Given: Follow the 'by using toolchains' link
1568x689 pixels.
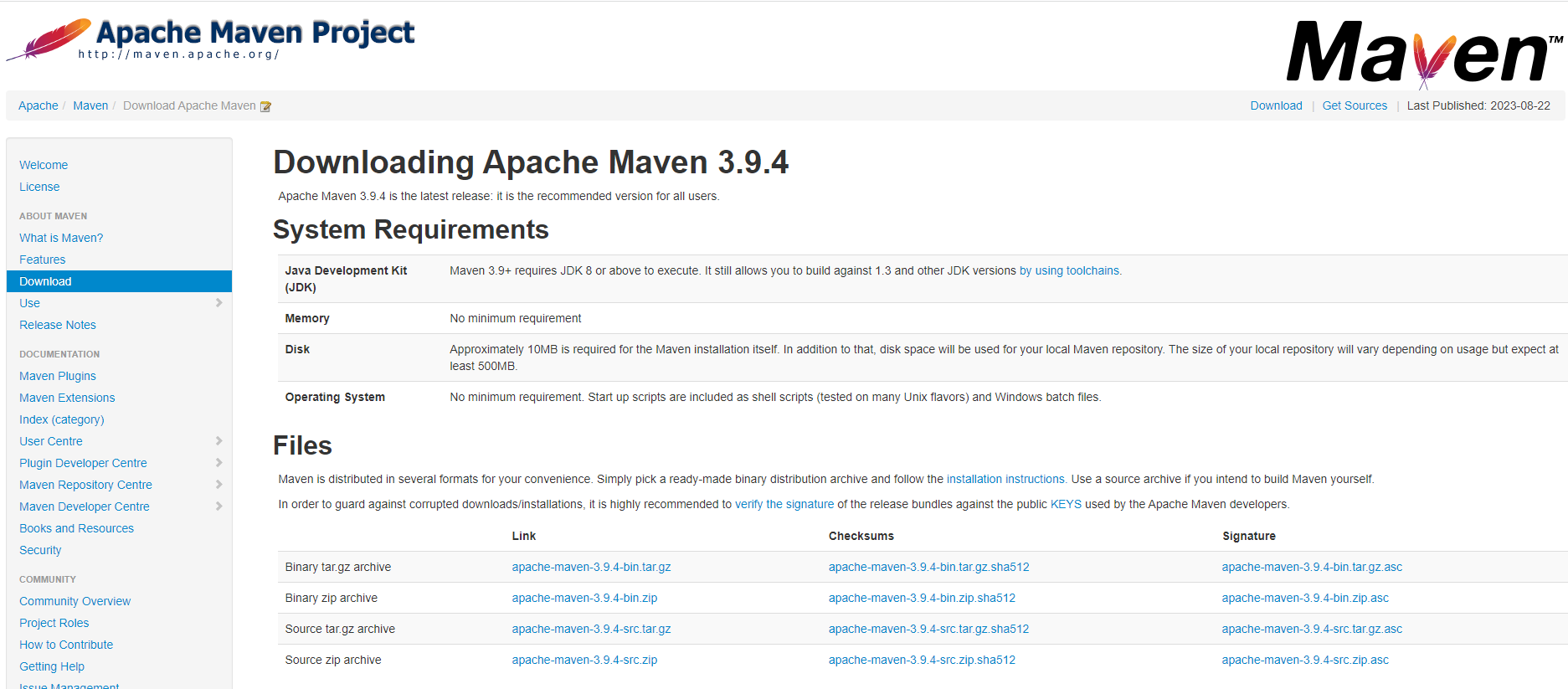Looking at the screenshot, I should (x=1070, y=270).
